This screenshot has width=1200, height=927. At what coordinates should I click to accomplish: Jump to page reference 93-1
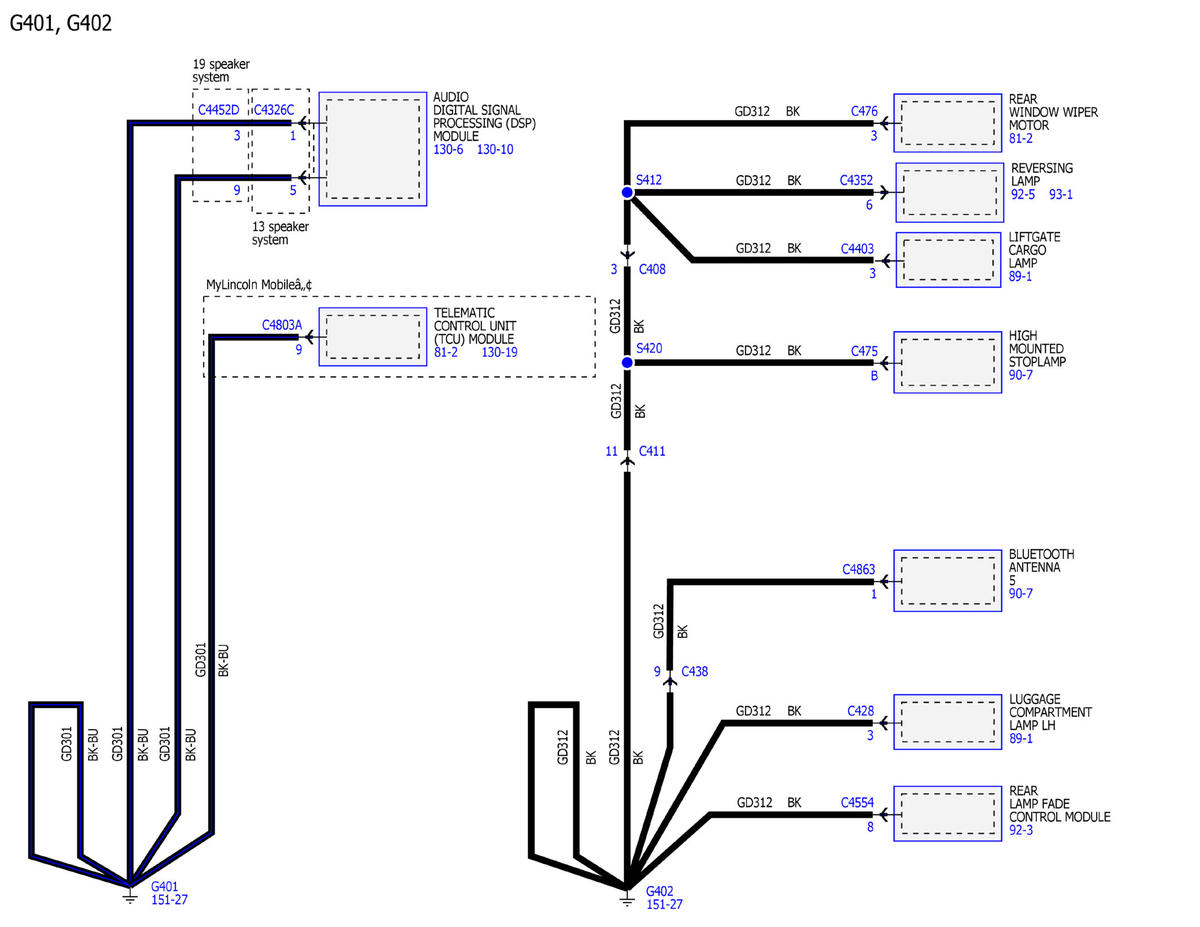point(1060,194)
